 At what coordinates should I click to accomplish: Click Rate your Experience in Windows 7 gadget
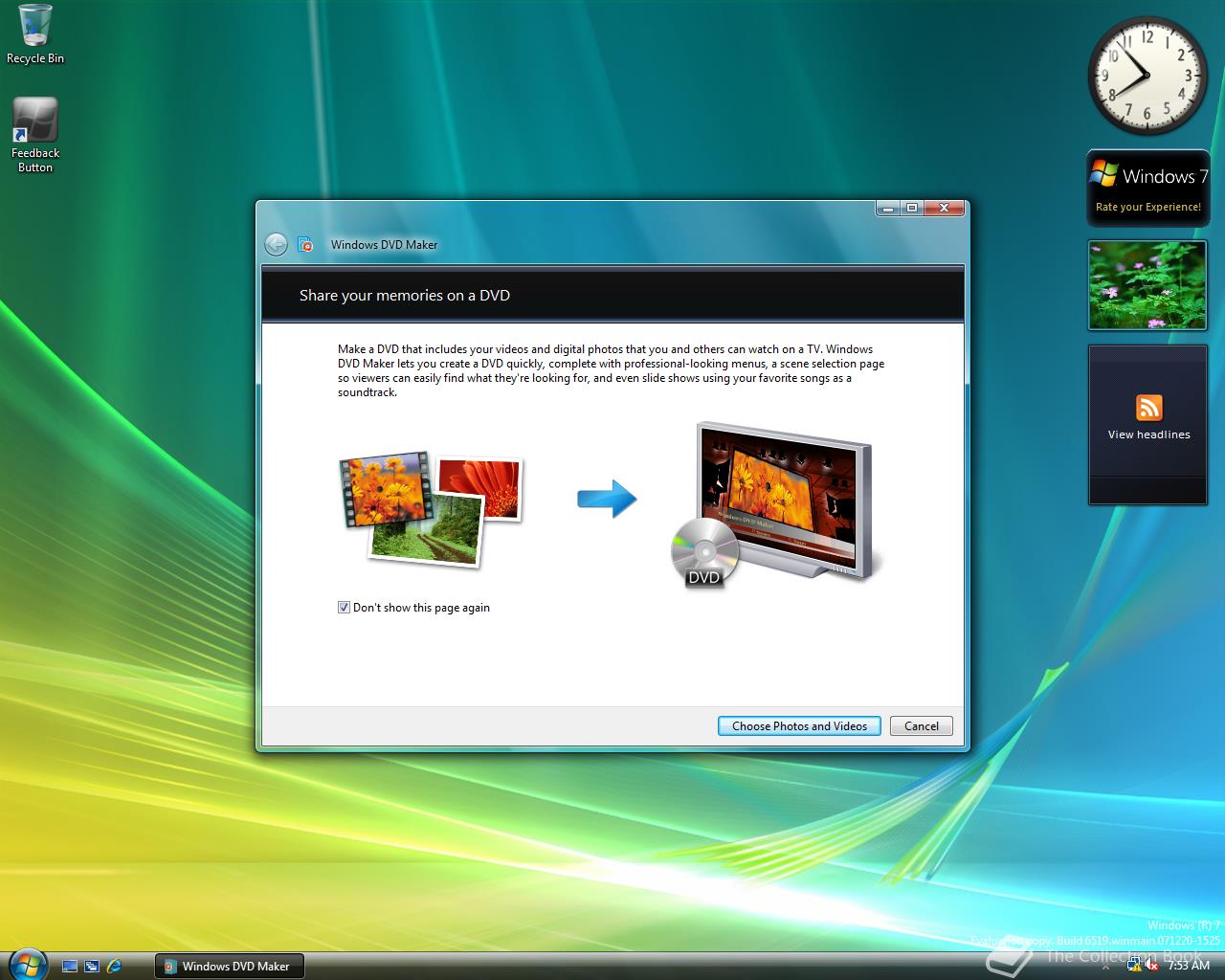pos(1148,207)
